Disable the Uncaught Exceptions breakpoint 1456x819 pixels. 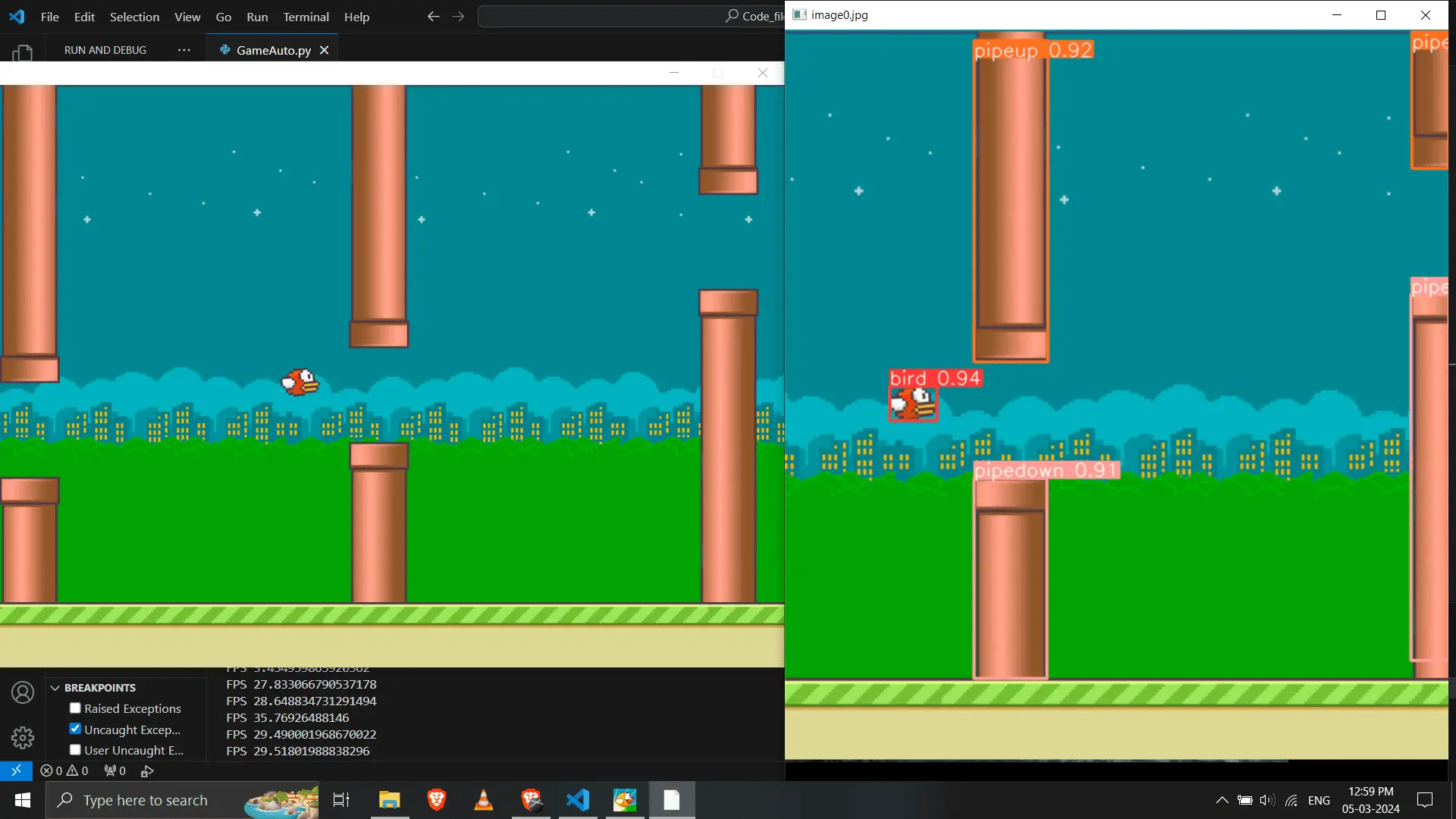click(x=74, y=728)
